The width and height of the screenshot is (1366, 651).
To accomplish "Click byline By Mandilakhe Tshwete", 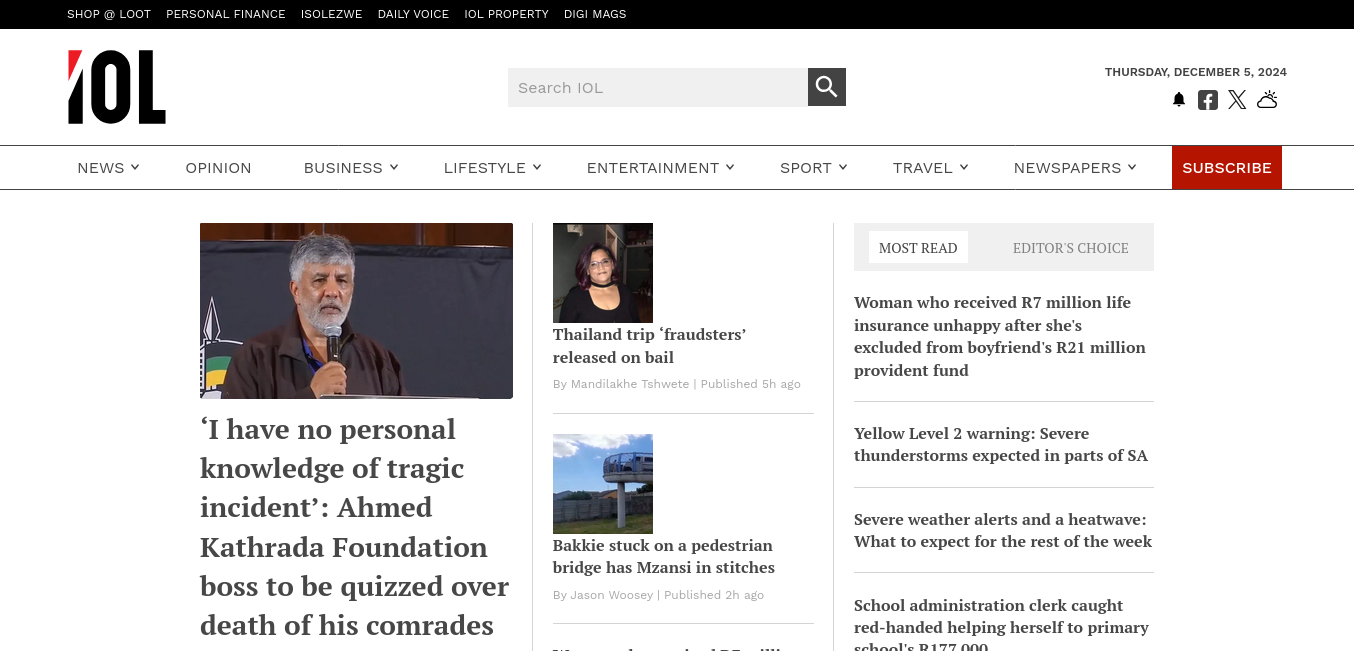I will pos(621,384).
